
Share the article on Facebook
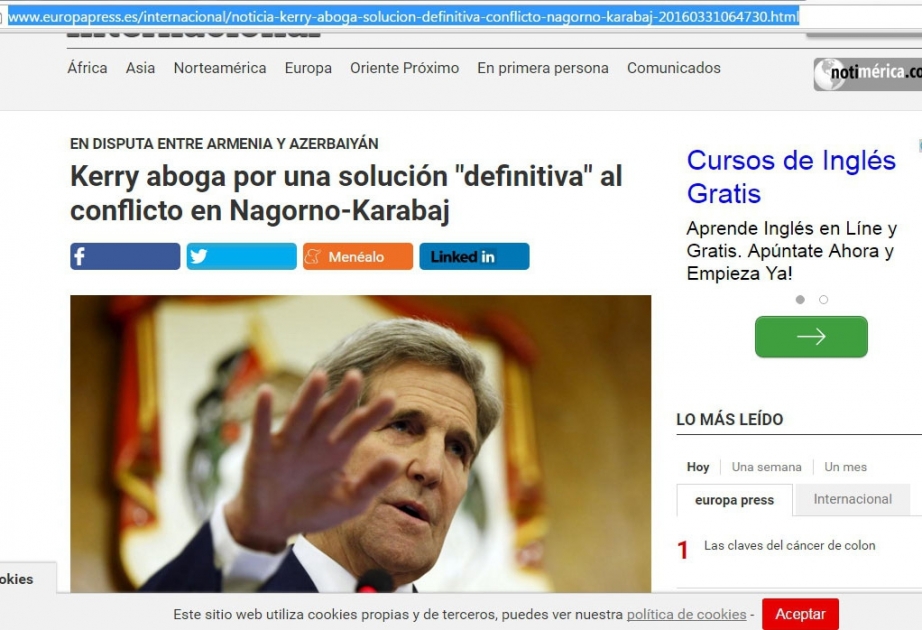[x=125, y=256]
